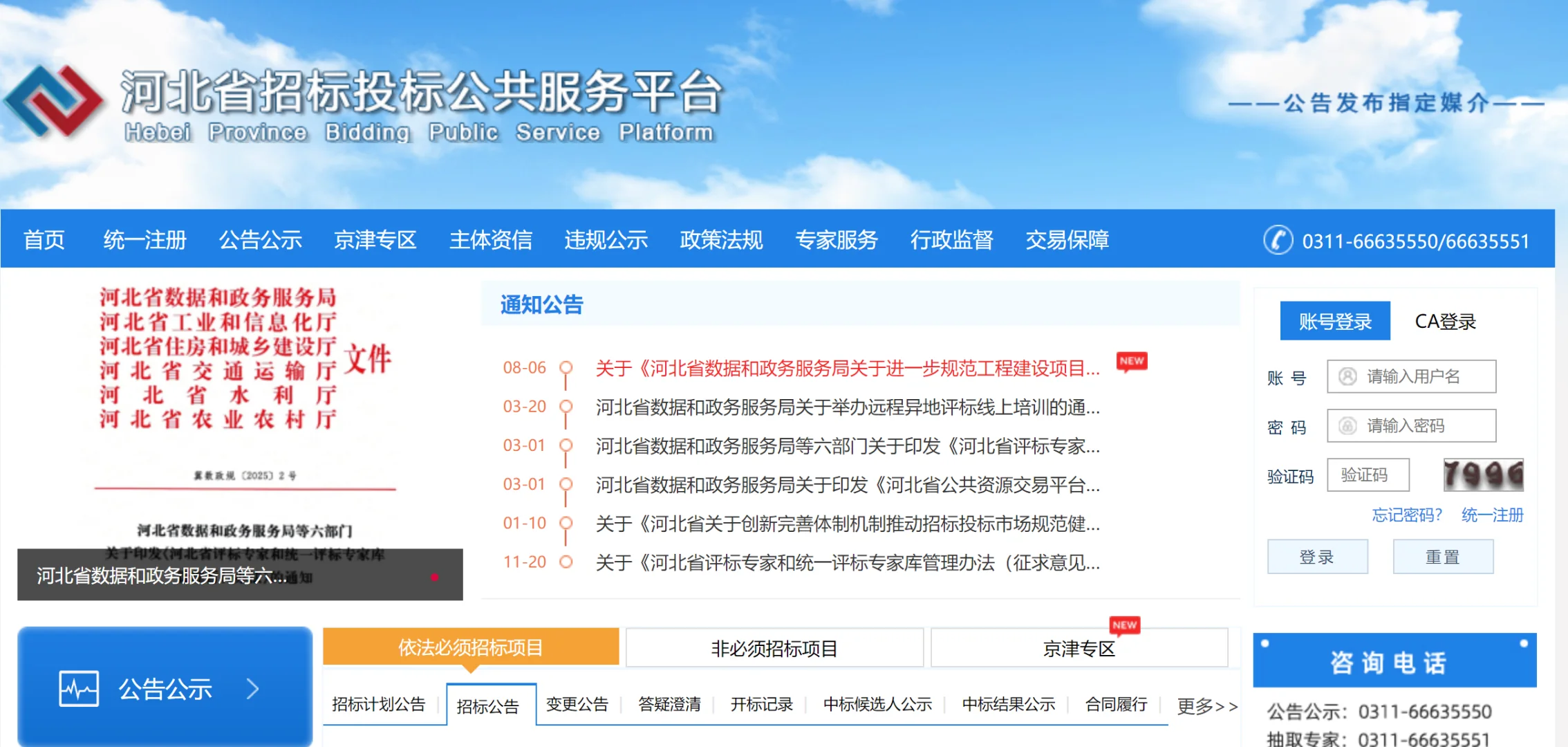Click the phone icon next to the hotline number
This screenshot has width=1568, height=747.
point(1280,240)
